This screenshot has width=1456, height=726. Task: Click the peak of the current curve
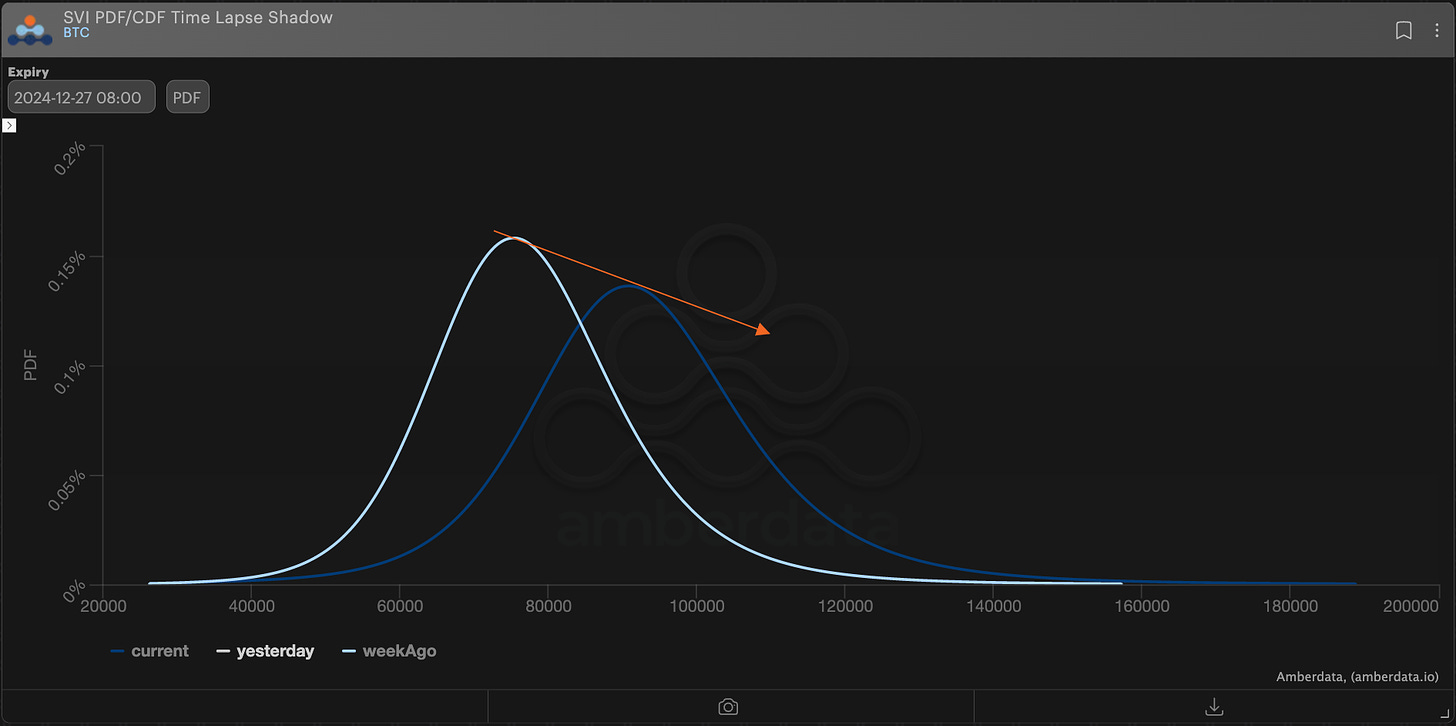click(628, 286)
